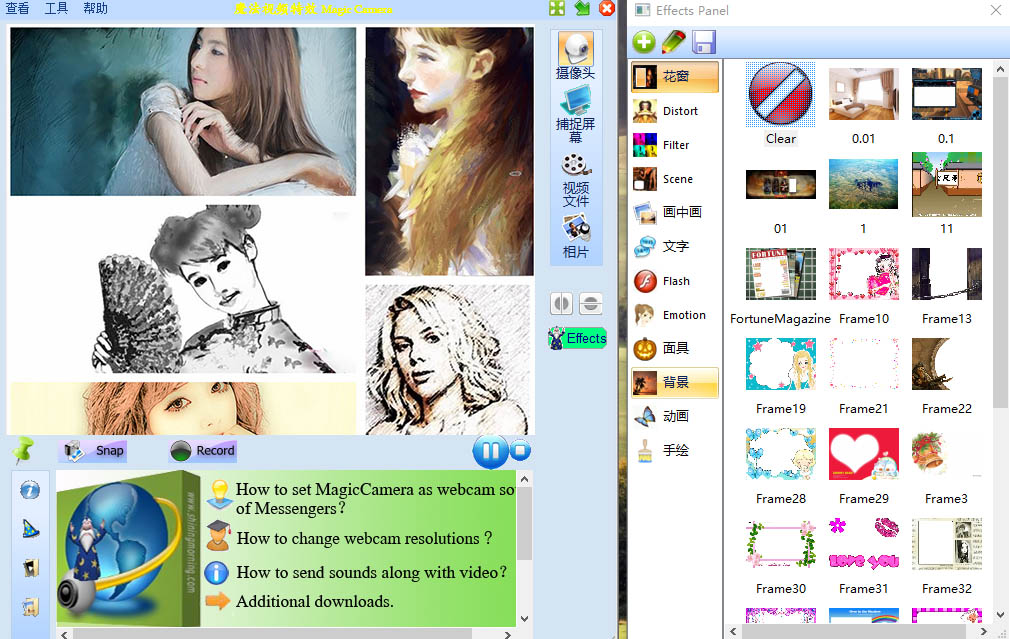The height and width of the screenshot is (639, 1010).
Task: Apply the Frame21 thumbnail
Action: [x=863, y=365]
